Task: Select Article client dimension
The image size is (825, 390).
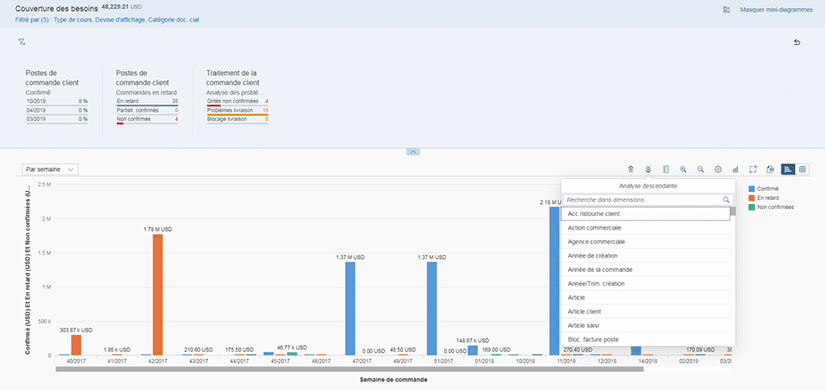Action: click(646, 312)
